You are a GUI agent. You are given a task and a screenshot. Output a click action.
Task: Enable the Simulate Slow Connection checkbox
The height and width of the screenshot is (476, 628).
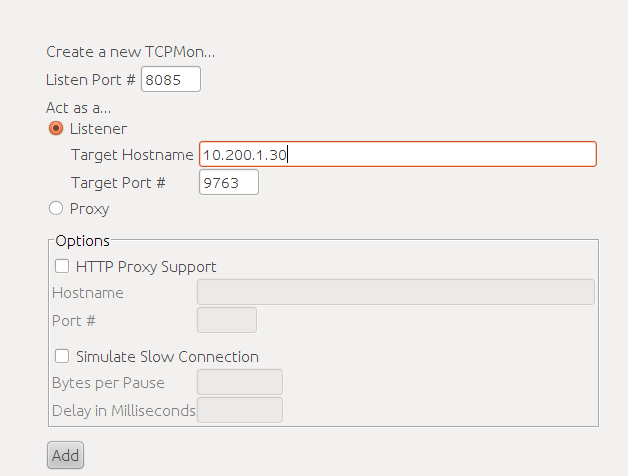point(62,356)
